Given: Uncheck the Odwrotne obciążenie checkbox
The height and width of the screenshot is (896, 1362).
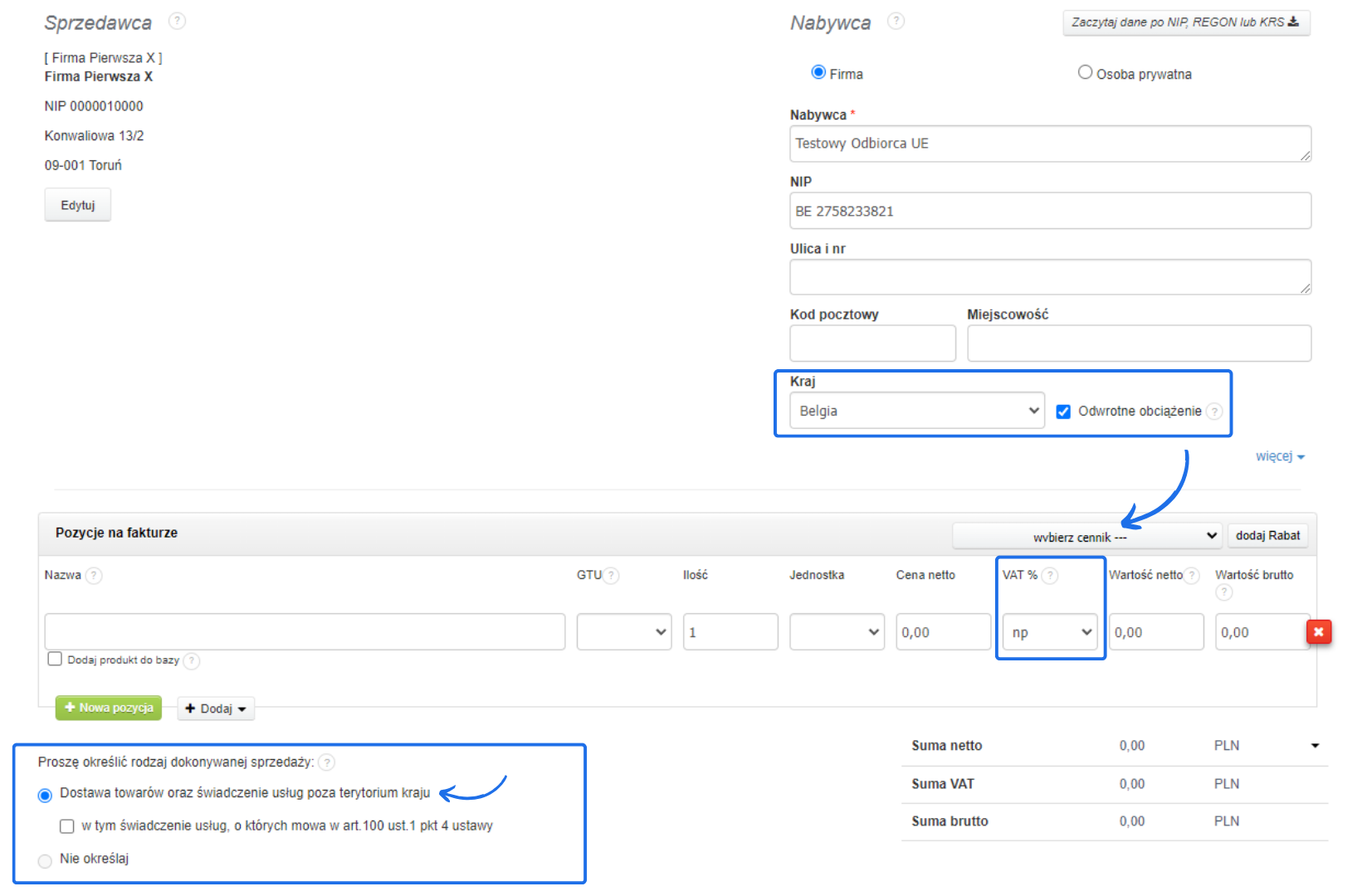Looking at the screenshot, I should click(1063, 411).
